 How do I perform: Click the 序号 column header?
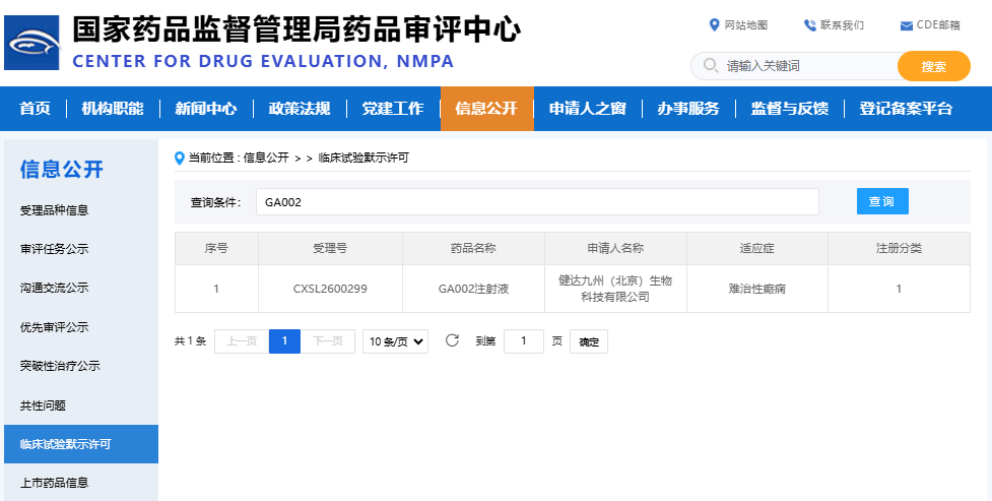point(216,249)
